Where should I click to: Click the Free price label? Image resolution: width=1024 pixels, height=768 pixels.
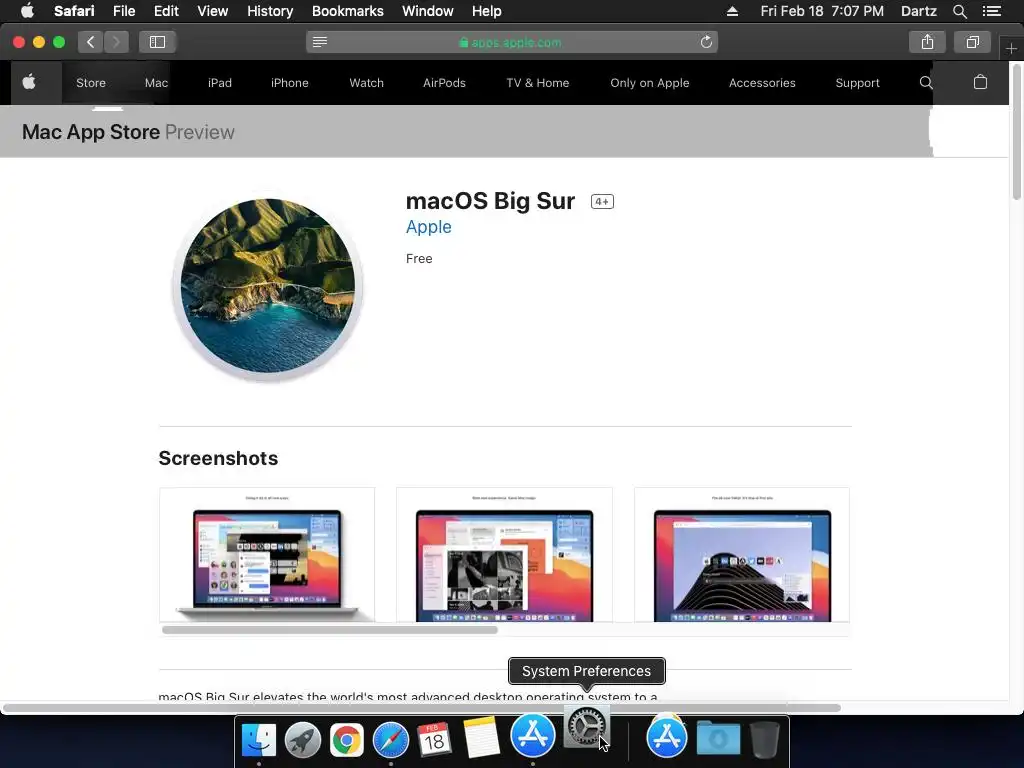[419, 259]
